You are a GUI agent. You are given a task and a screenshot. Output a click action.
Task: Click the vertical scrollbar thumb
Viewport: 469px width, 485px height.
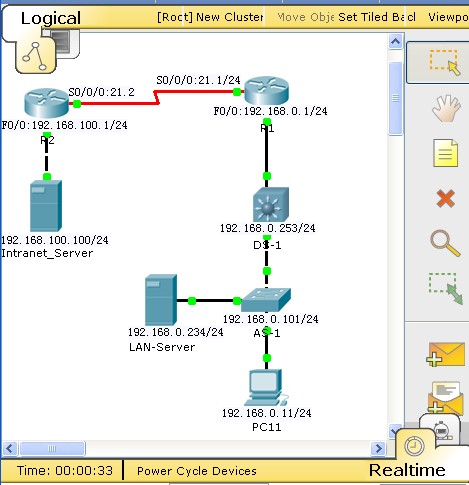(395, 98)
